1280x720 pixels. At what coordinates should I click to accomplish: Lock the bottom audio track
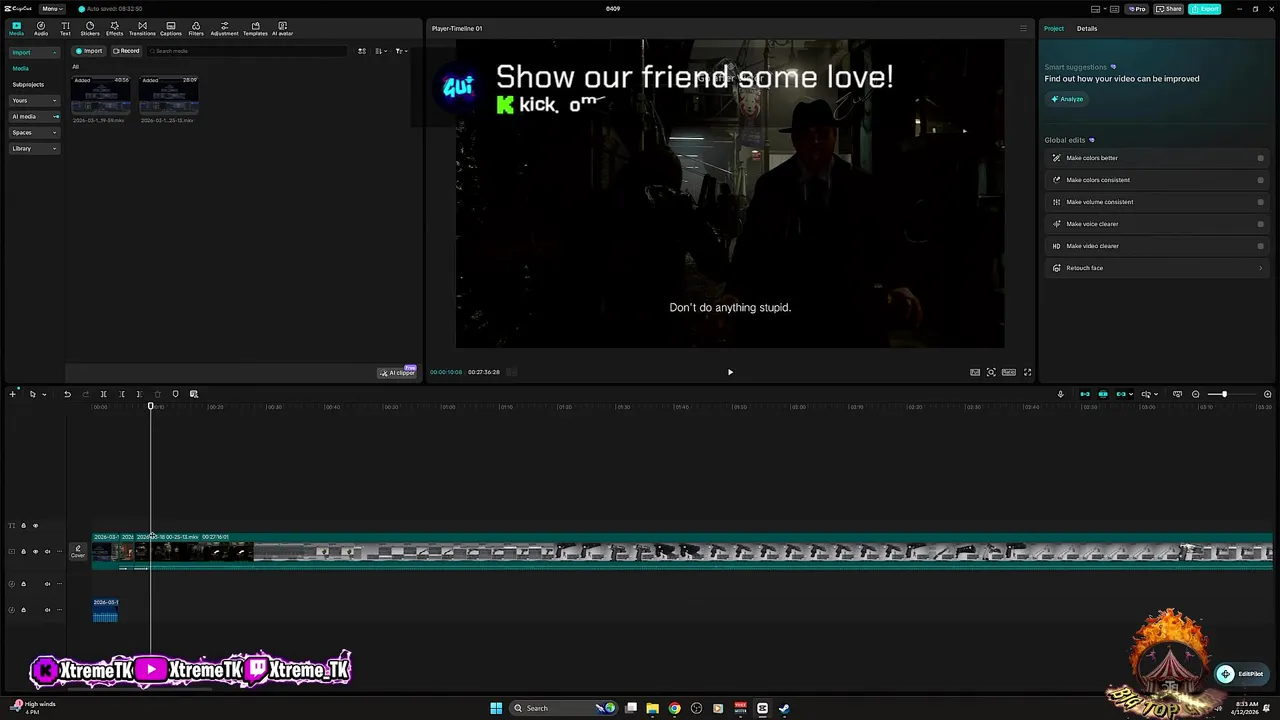point(24,609)
